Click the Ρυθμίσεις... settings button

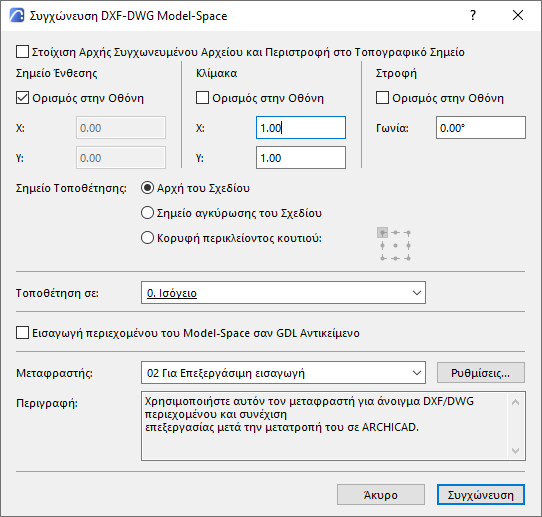coord(481,373)
